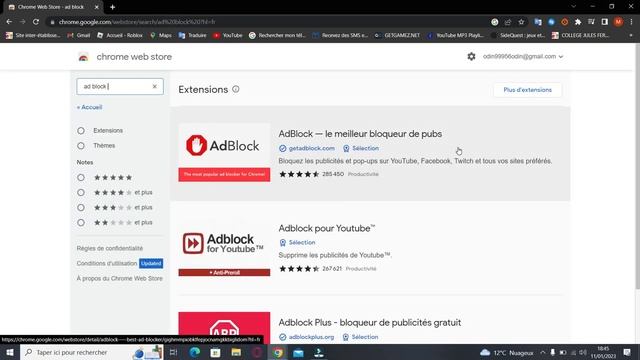Open Windows Start menu
640x360 pixels.
[9, 352]
